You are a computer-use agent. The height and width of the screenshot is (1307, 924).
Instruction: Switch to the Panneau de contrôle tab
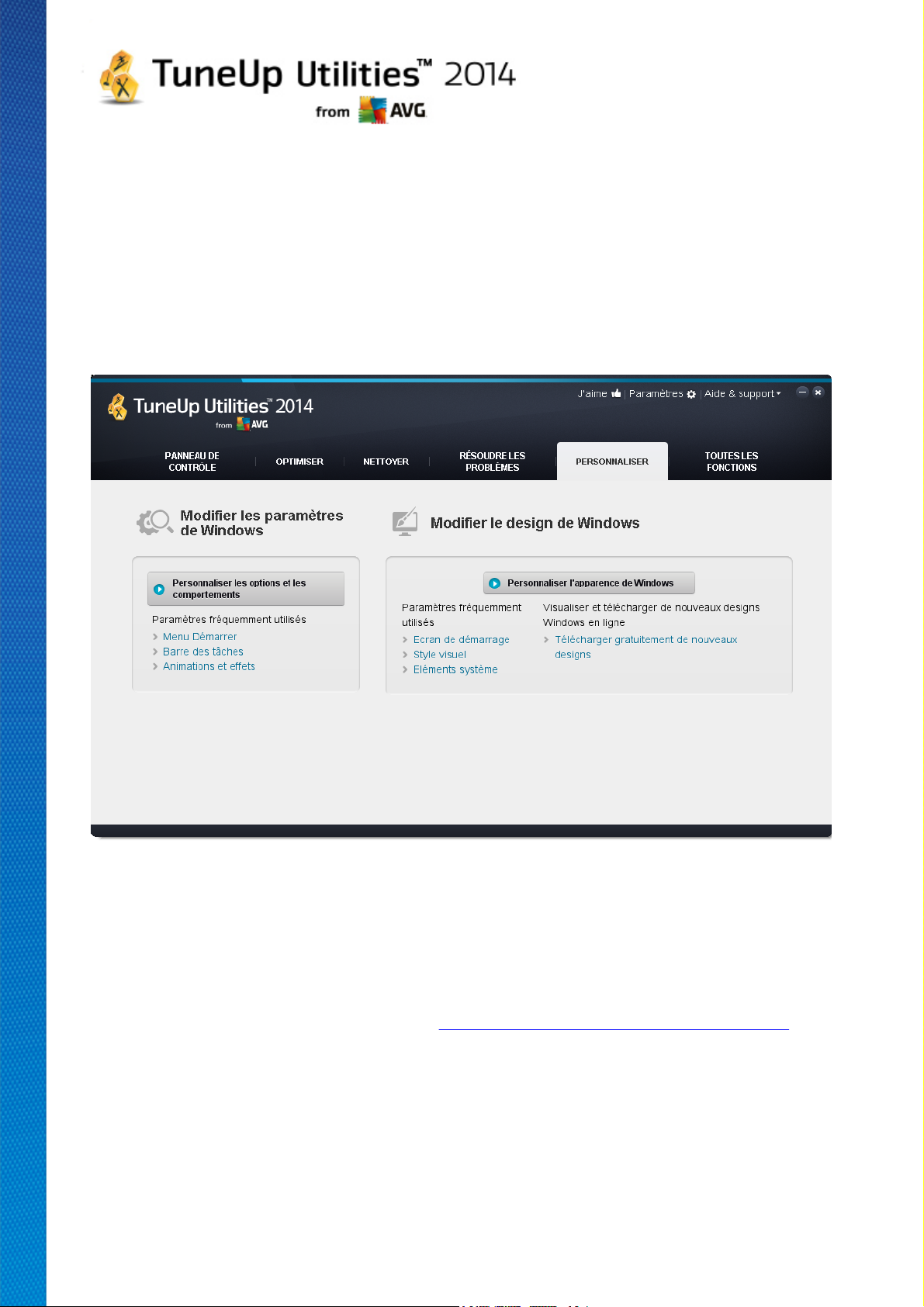click(x=192, y=462)
